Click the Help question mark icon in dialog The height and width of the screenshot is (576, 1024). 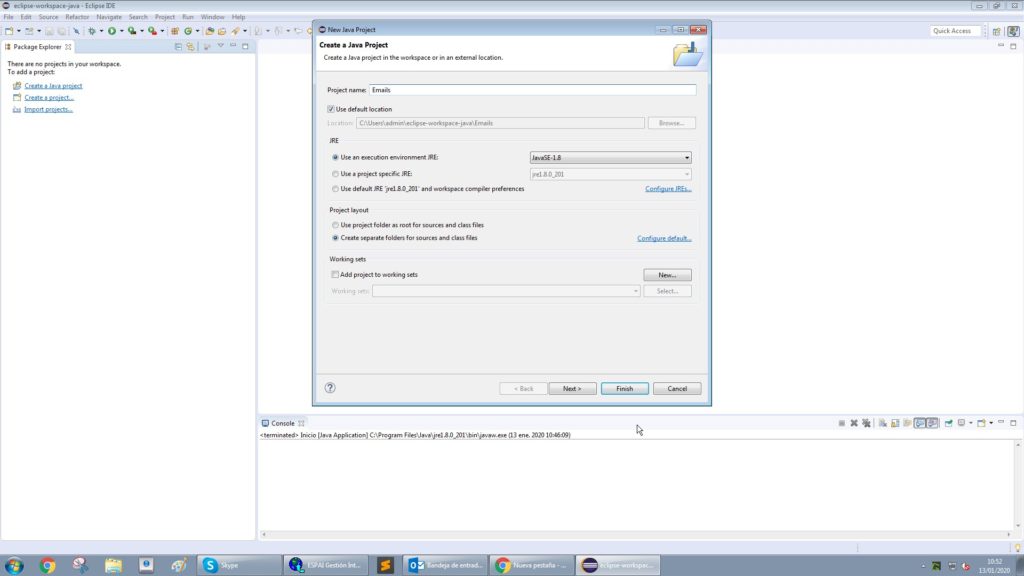click(x=330, y=388)
